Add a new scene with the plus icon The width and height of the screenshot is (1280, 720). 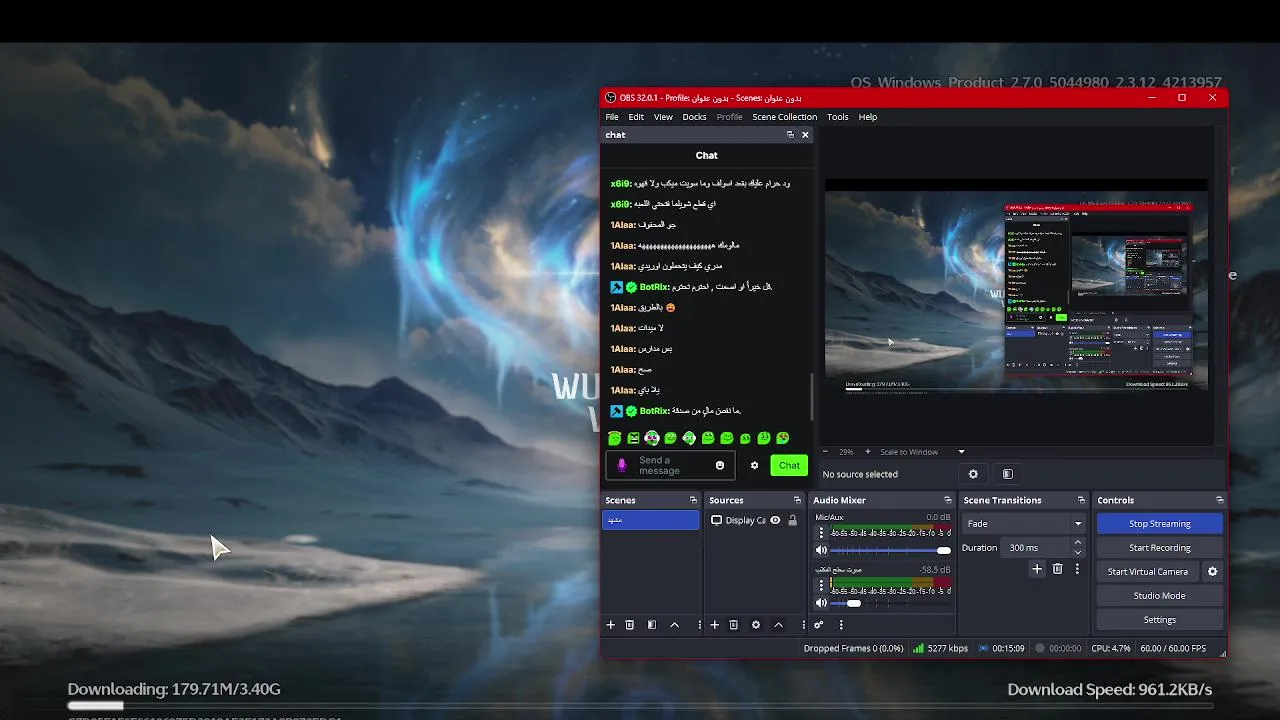[610, 625]
